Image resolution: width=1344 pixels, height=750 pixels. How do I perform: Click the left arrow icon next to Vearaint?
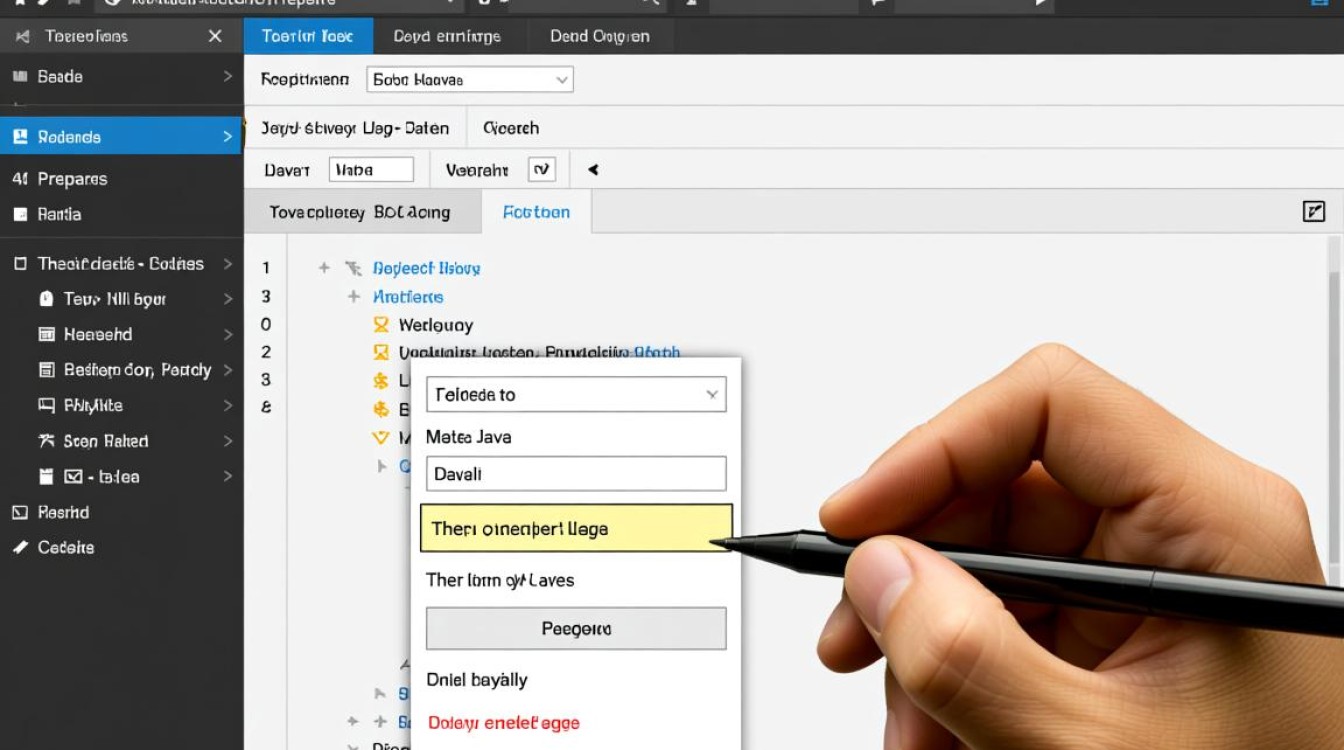click(593, 170)
